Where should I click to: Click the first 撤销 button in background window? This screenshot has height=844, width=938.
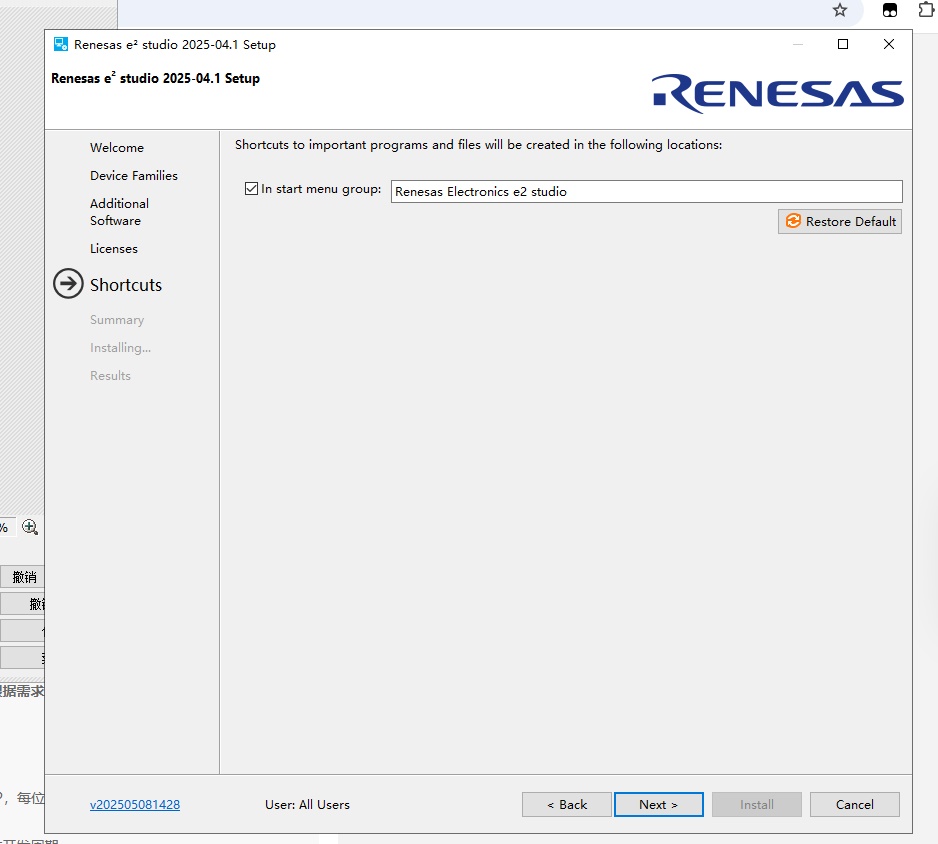pos(22,577)
